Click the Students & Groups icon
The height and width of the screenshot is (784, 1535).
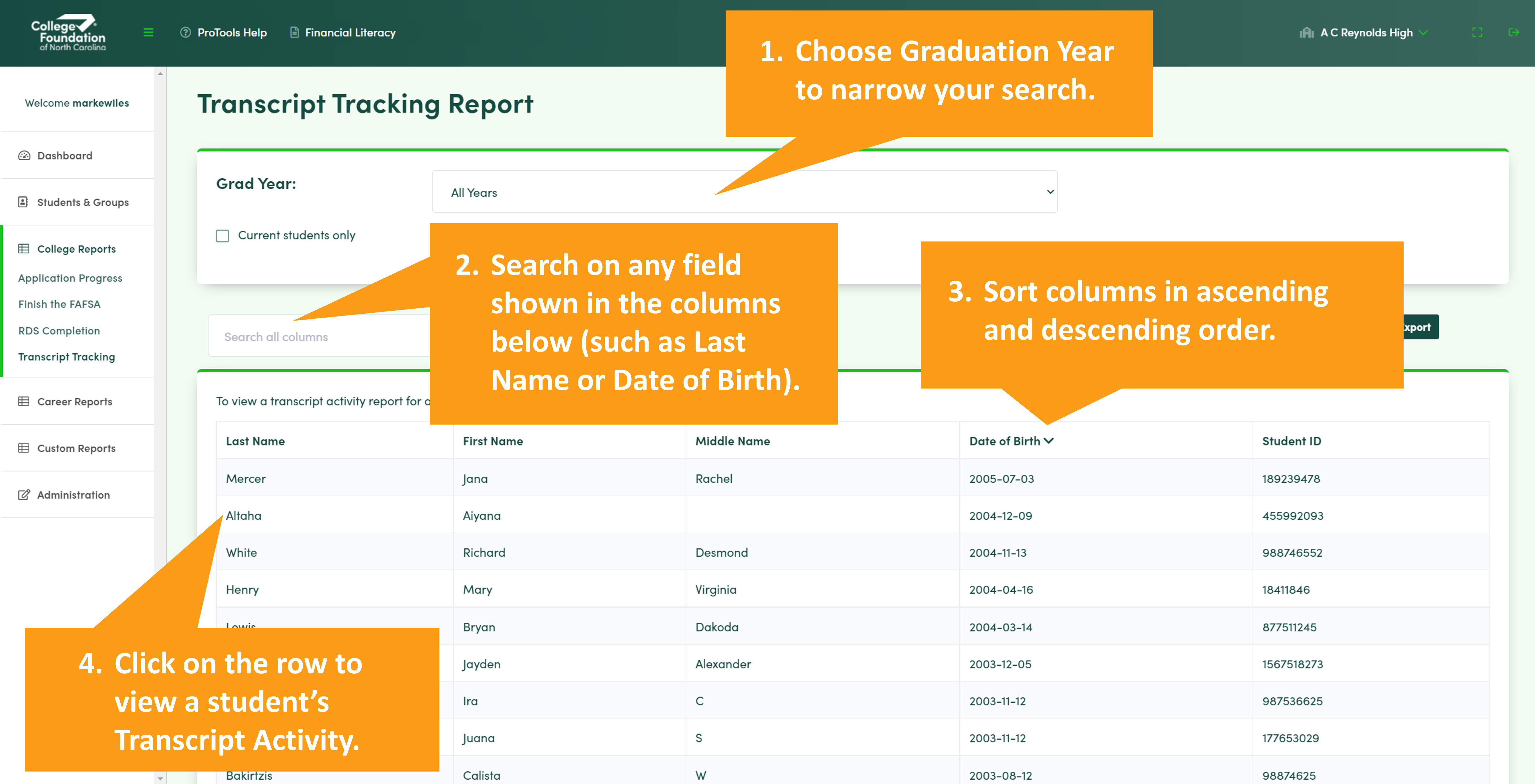[x=23, y=202]
